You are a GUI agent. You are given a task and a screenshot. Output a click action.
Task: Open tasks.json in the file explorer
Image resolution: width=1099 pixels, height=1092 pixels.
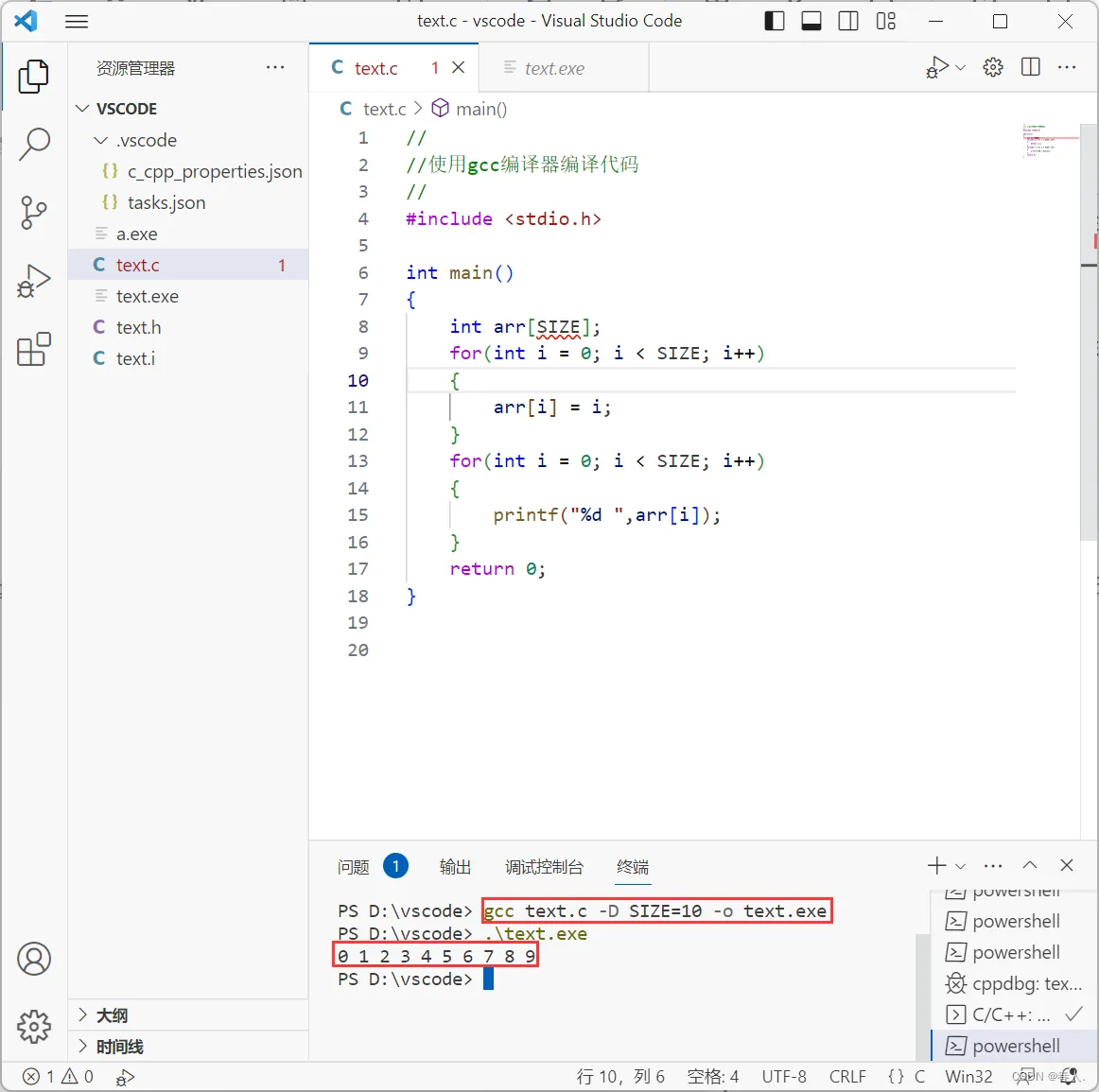pos(166,202)
